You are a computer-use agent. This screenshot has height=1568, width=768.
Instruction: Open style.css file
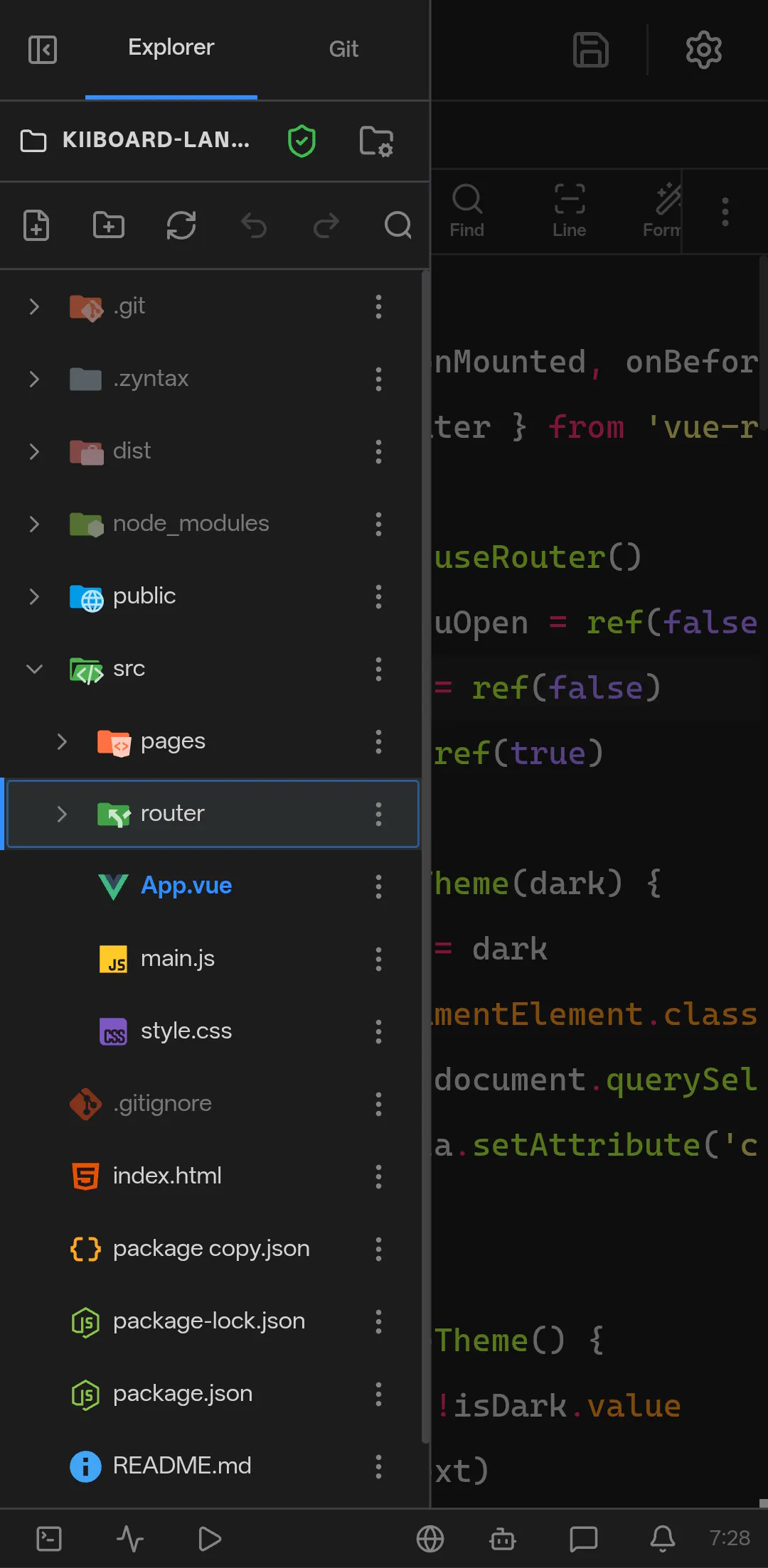pyautogui.click(x=211, y=1031)
